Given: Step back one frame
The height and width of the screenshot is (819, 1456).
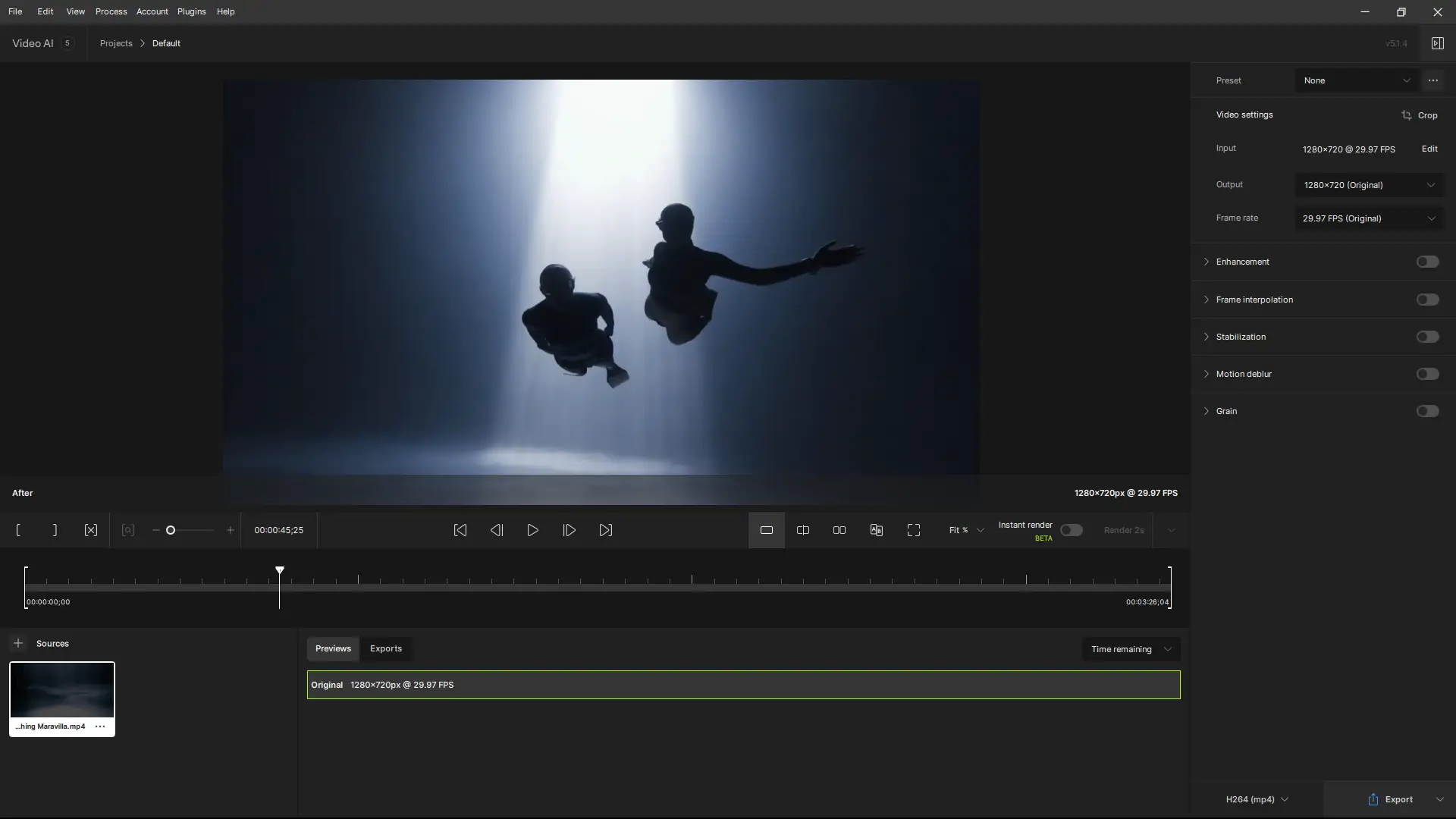Looking at the screenshot, I should [497, 530].
